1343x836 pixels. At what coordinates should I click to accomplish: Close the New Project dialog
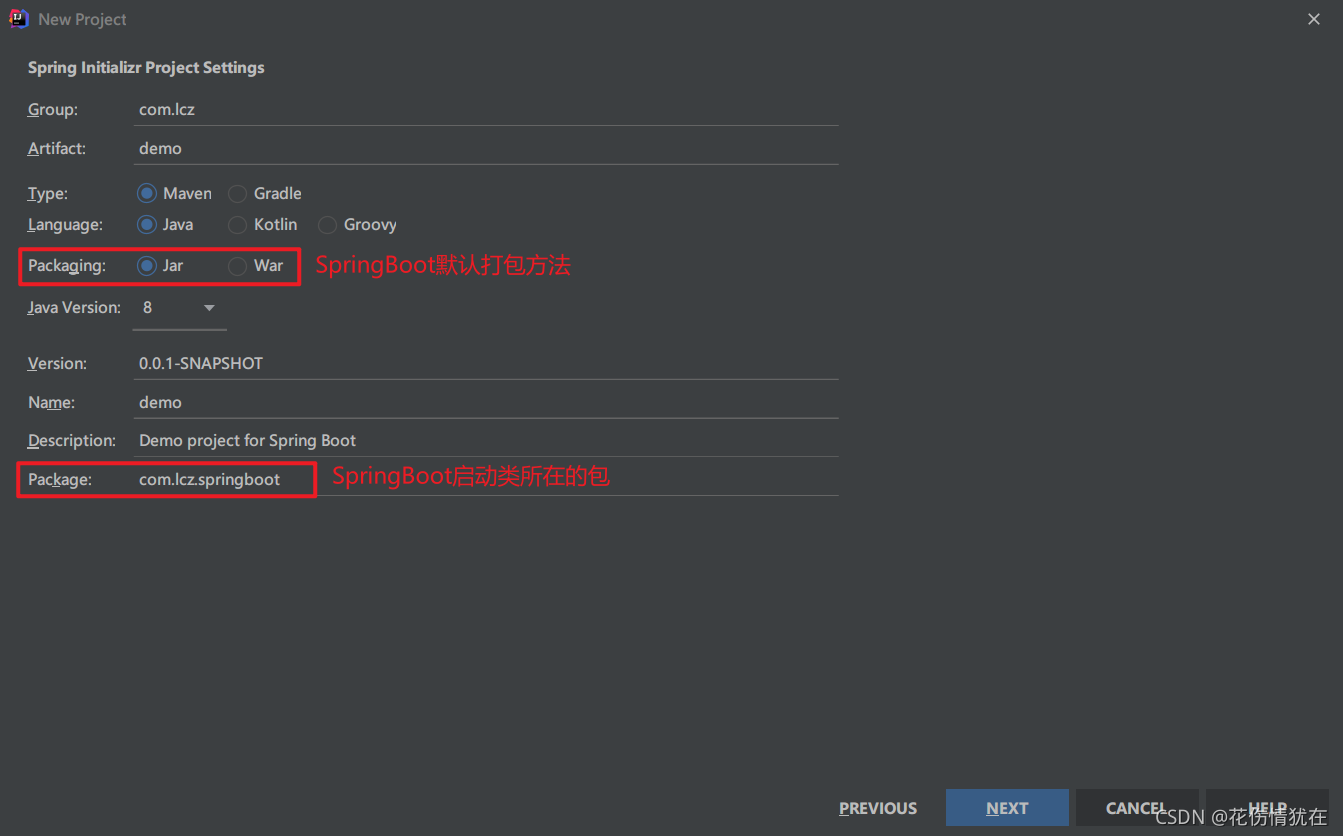coord(1314,19)
